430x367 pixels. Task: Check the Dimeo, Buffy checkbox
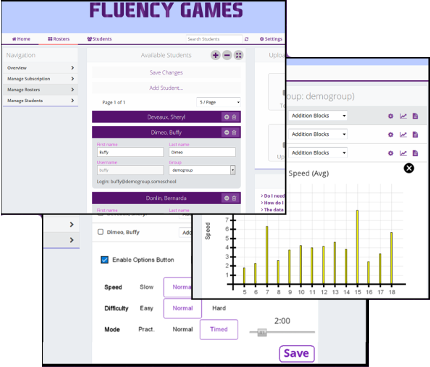(101, 232)
